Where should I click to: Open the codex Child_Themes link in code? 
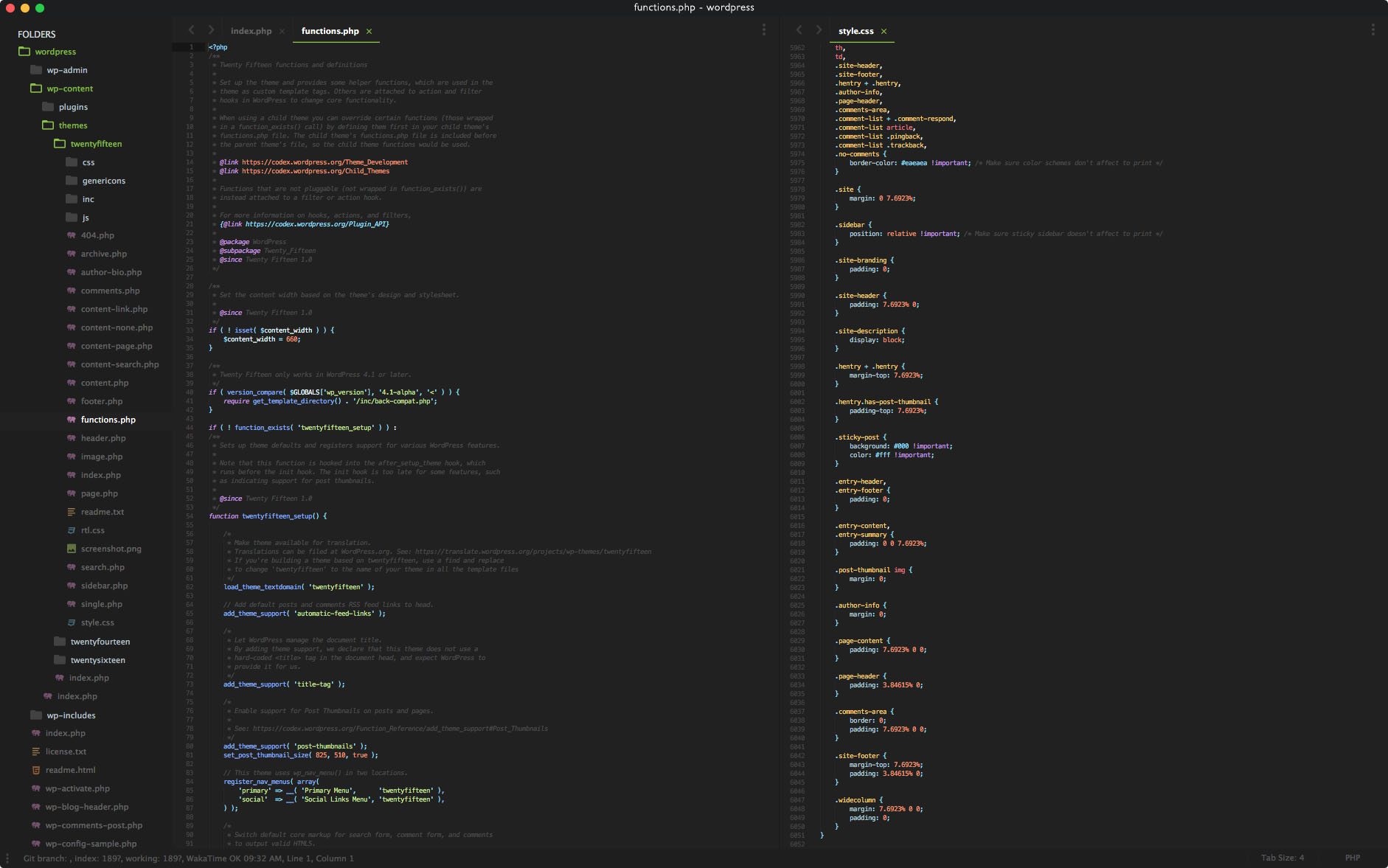(316, 171)
